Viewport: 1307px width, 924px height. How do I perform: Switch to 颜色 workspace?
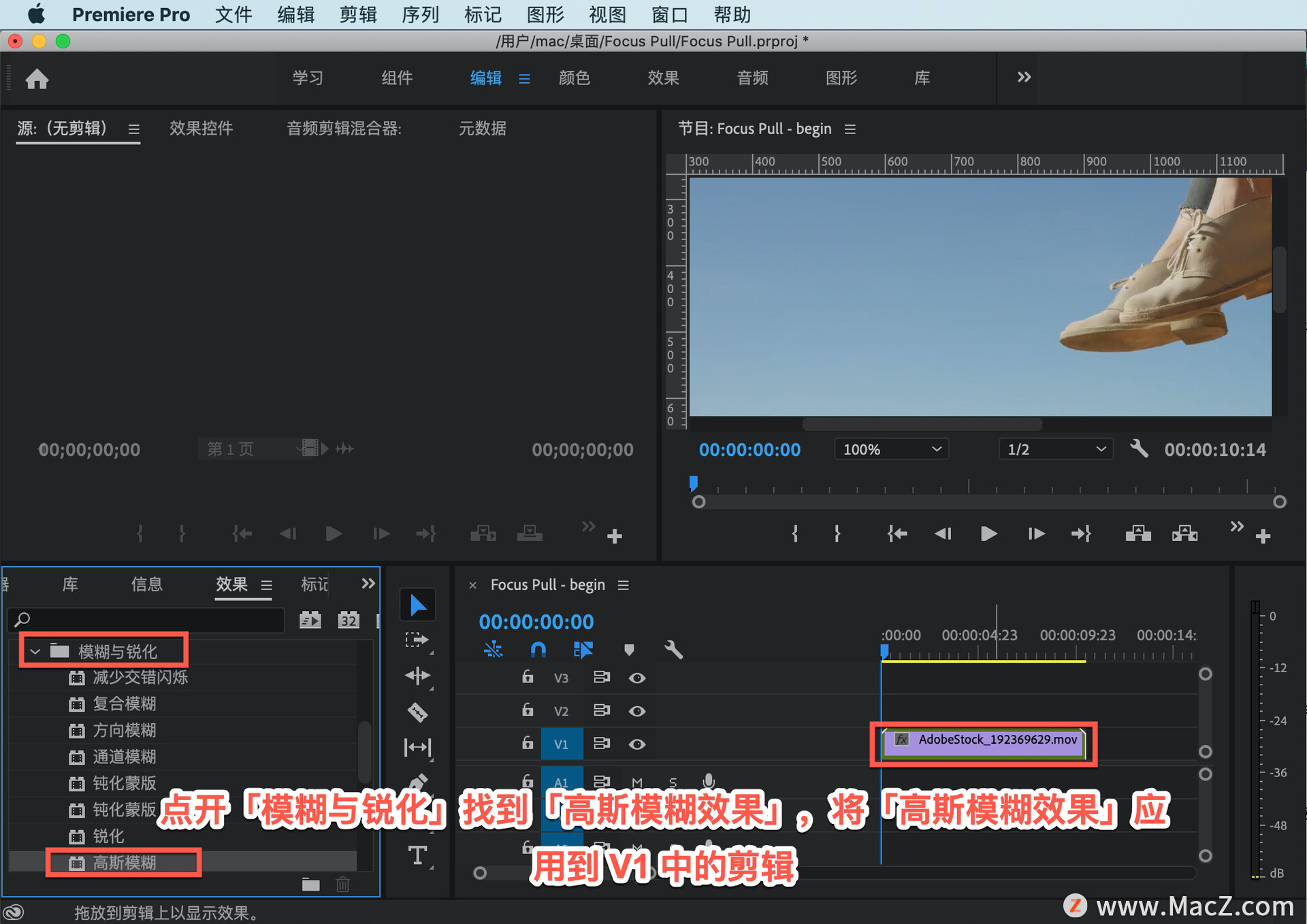click(574, 78)
